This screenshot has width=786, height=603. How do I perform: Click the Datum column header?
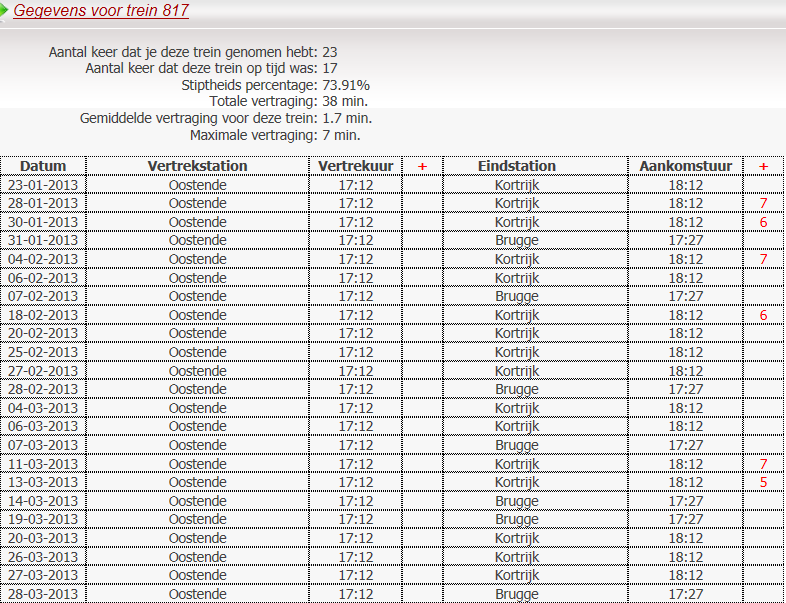point(43,166)
